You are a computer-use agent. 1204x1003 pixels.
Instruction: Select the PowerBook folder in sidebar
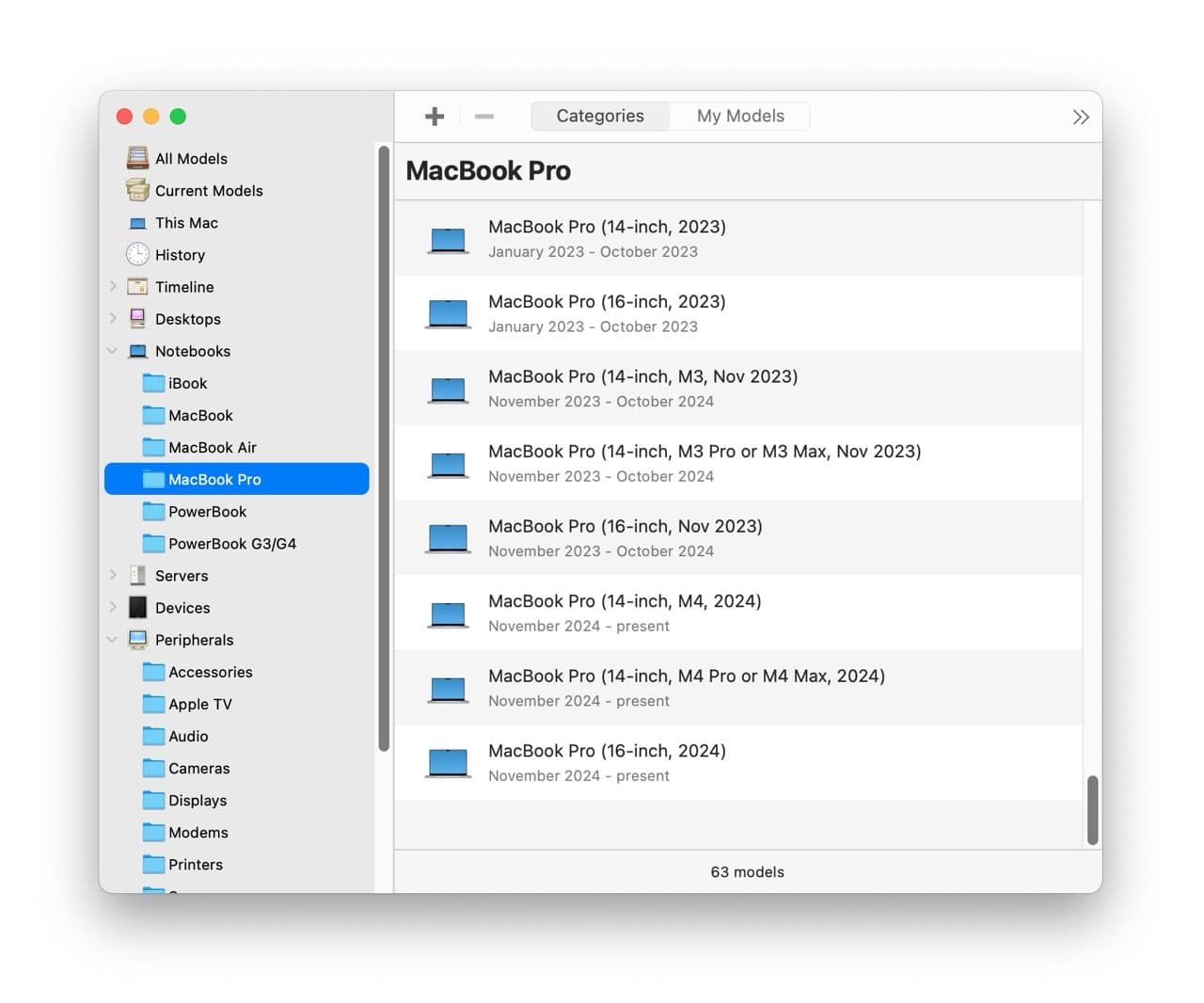[237, 511]
